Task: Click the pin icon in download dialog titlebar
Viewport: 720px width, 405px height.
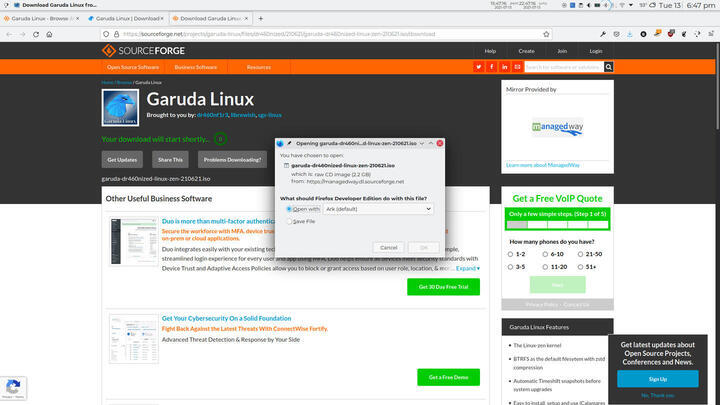Action: [289, 143]
